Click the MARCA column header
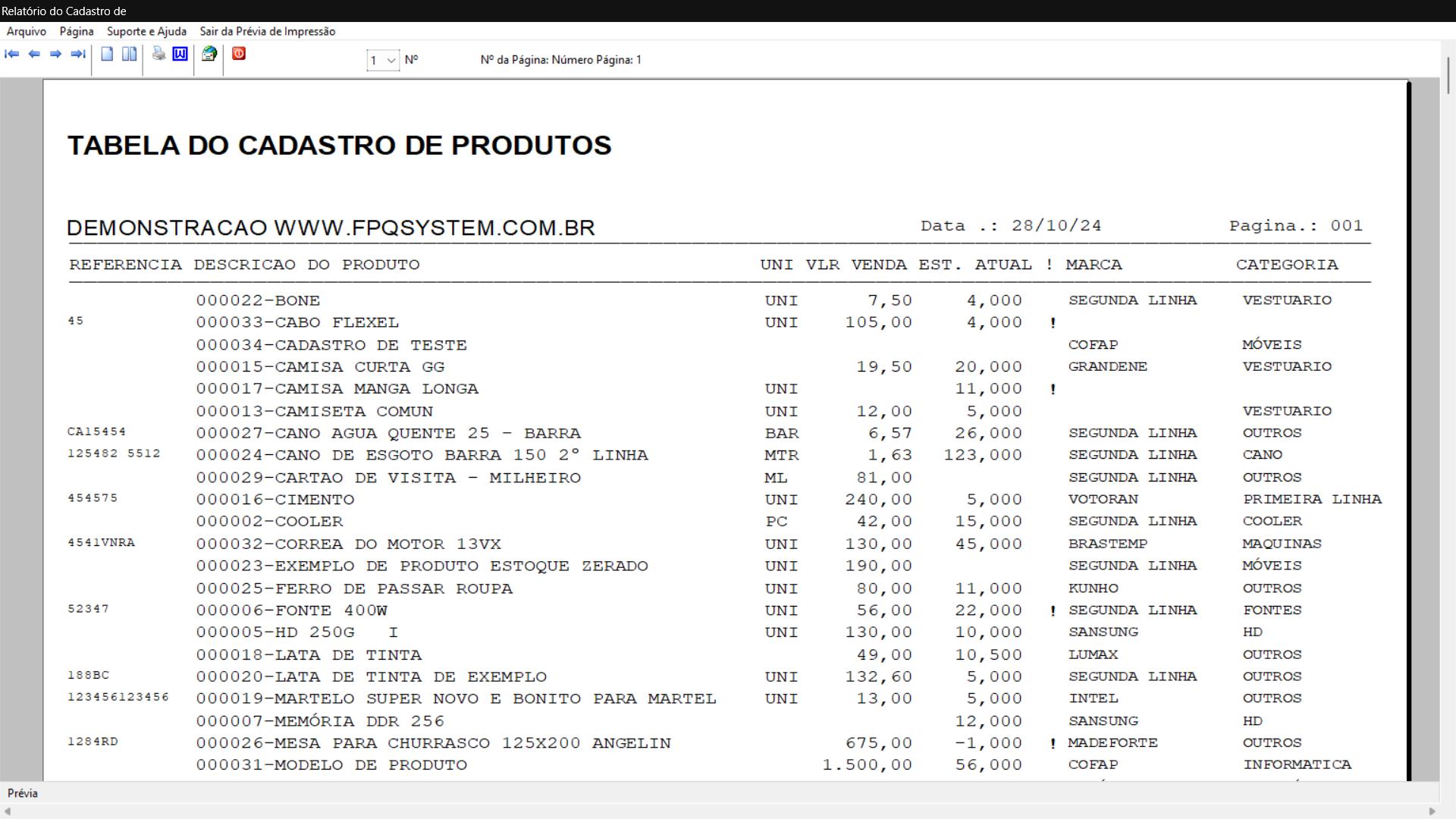This screenshot has height=819, width=1456. pyautogui.click(x=1094, y=265)
